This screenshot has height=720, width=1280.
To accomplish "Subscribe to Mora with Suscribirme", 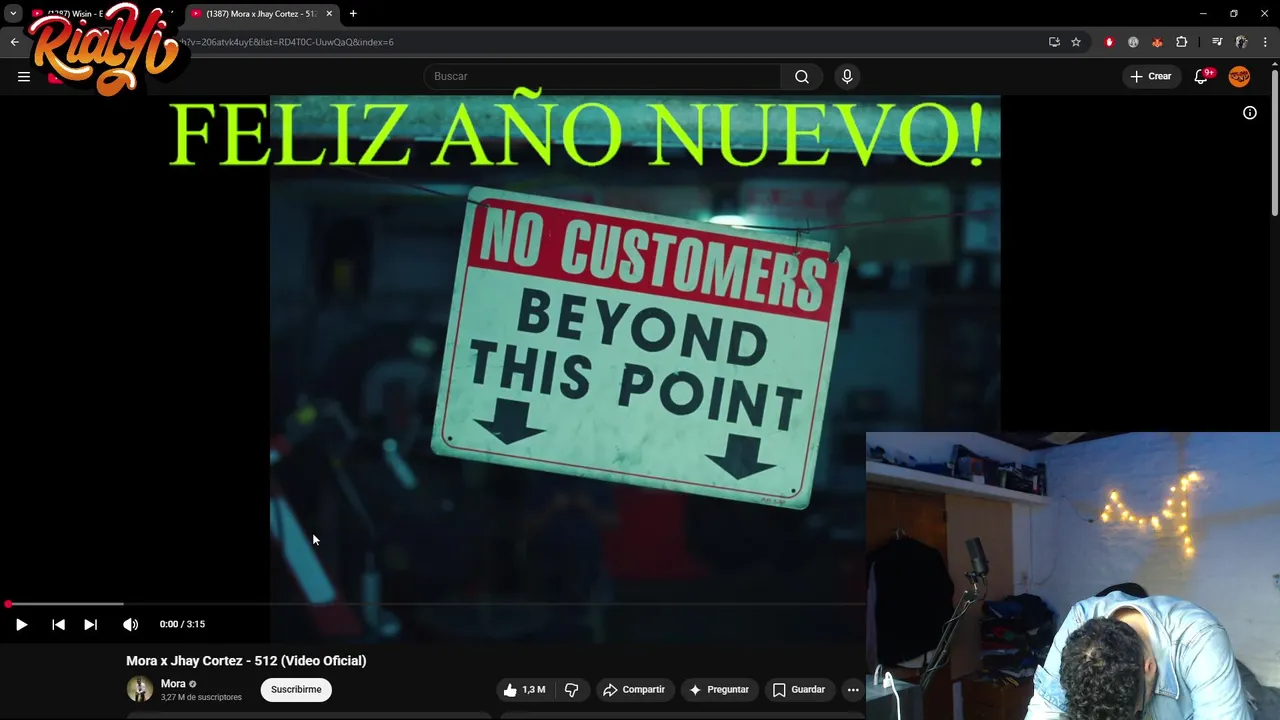I will point(296,689).
